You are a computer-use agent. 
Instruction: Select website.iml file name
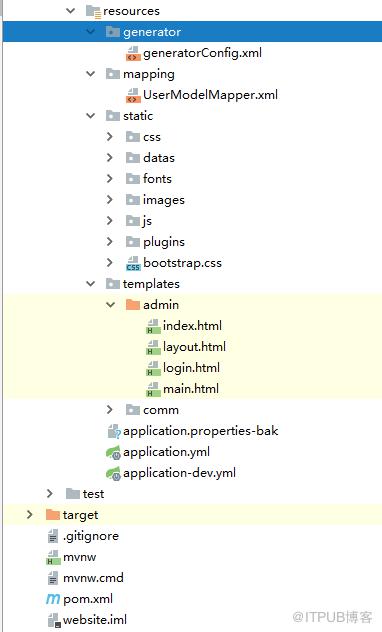click(x=95, y=620)
